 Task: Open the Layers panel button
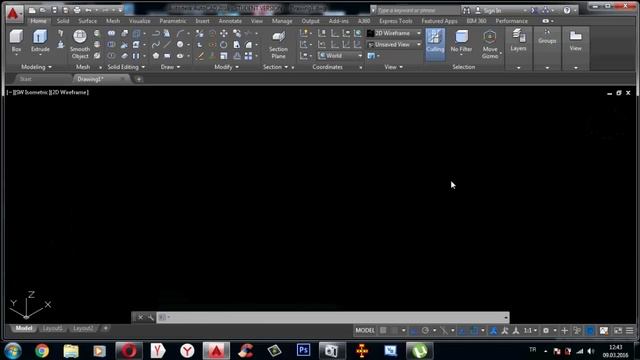[518, 40]
